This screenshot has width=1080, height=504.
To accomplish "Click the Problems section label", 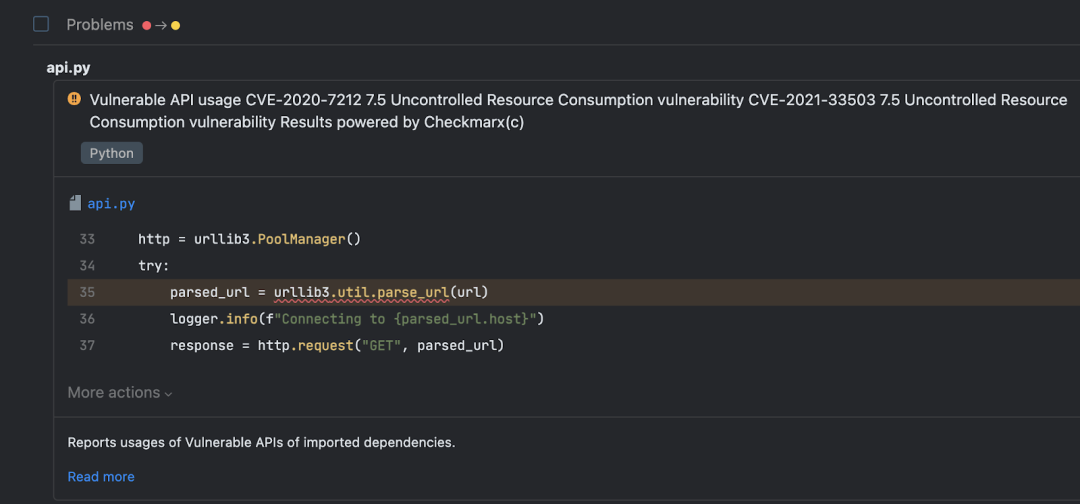I will (100, 25).
